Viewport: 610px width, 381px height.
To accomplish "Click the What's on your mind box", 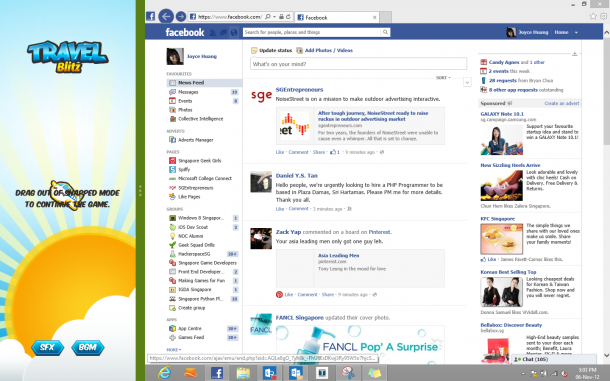I will click(358, 64).
